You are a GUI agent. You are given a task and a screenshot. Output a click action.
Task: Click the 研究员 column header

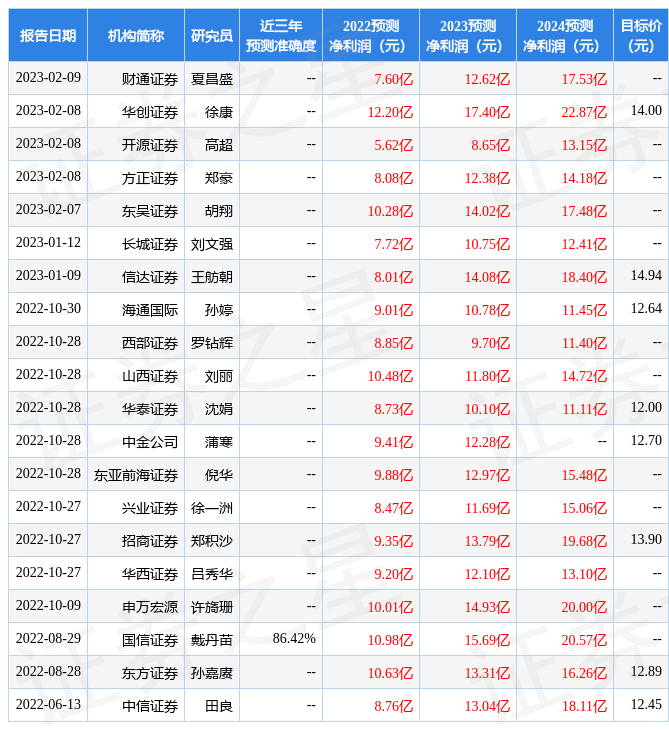coord(212,35)
